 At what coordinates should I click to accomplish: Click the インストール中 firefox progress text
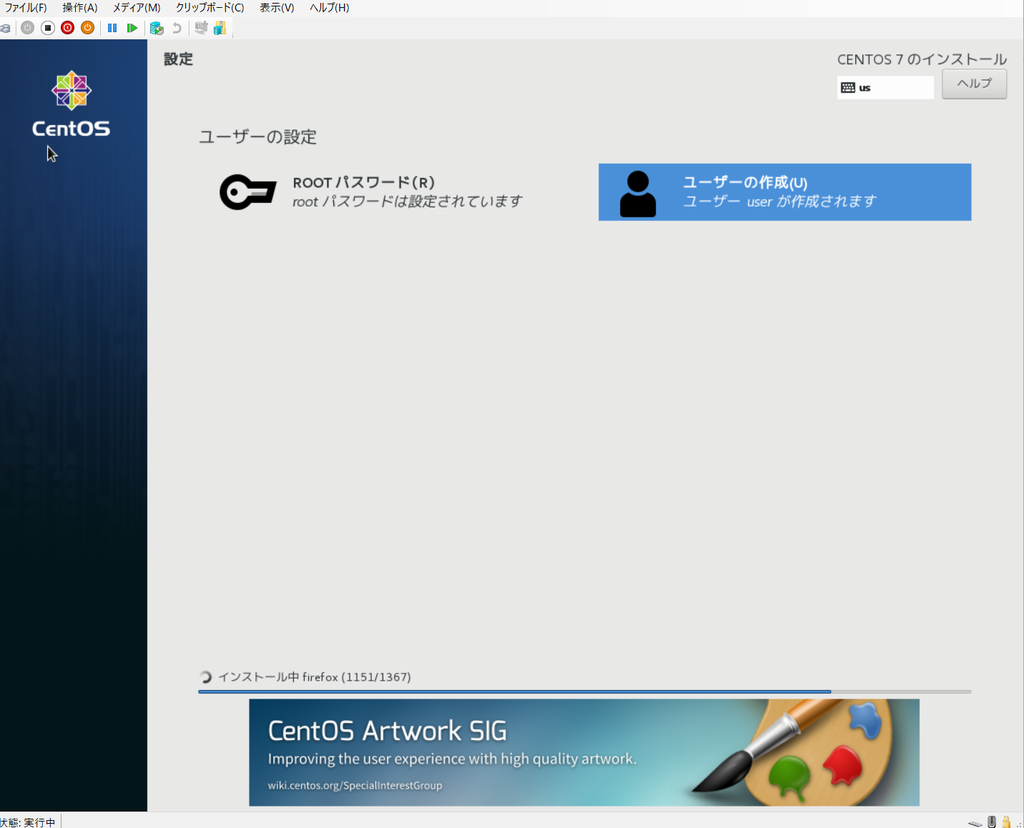314,677
